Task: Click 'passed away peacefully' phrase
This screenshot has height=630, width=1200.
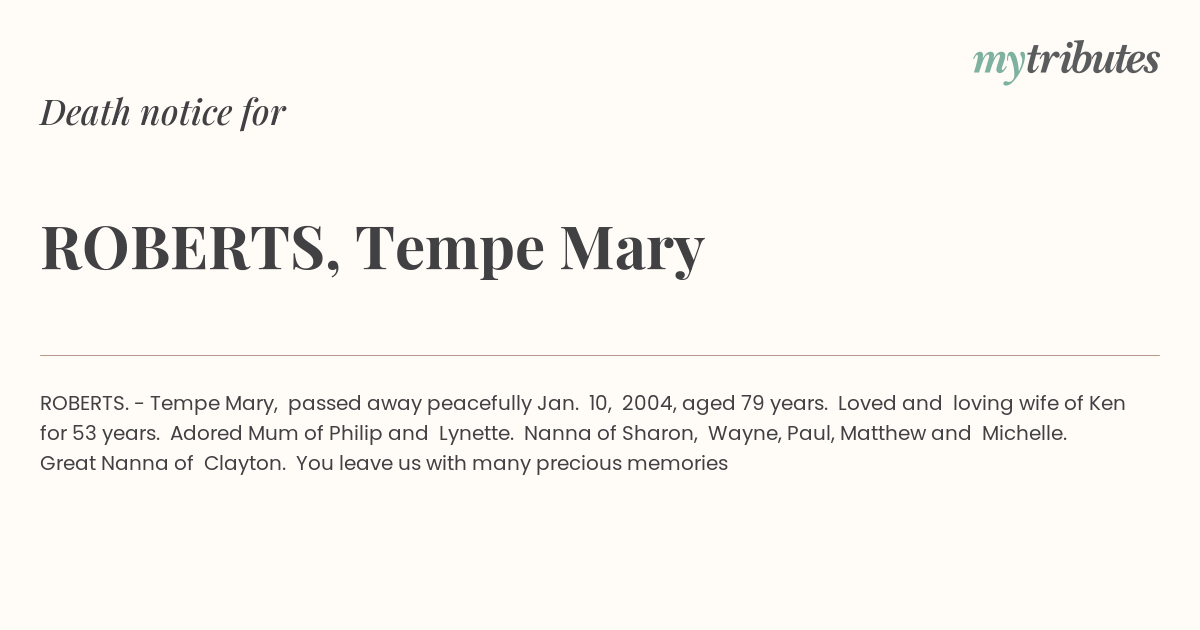Action: pos(410,404)
